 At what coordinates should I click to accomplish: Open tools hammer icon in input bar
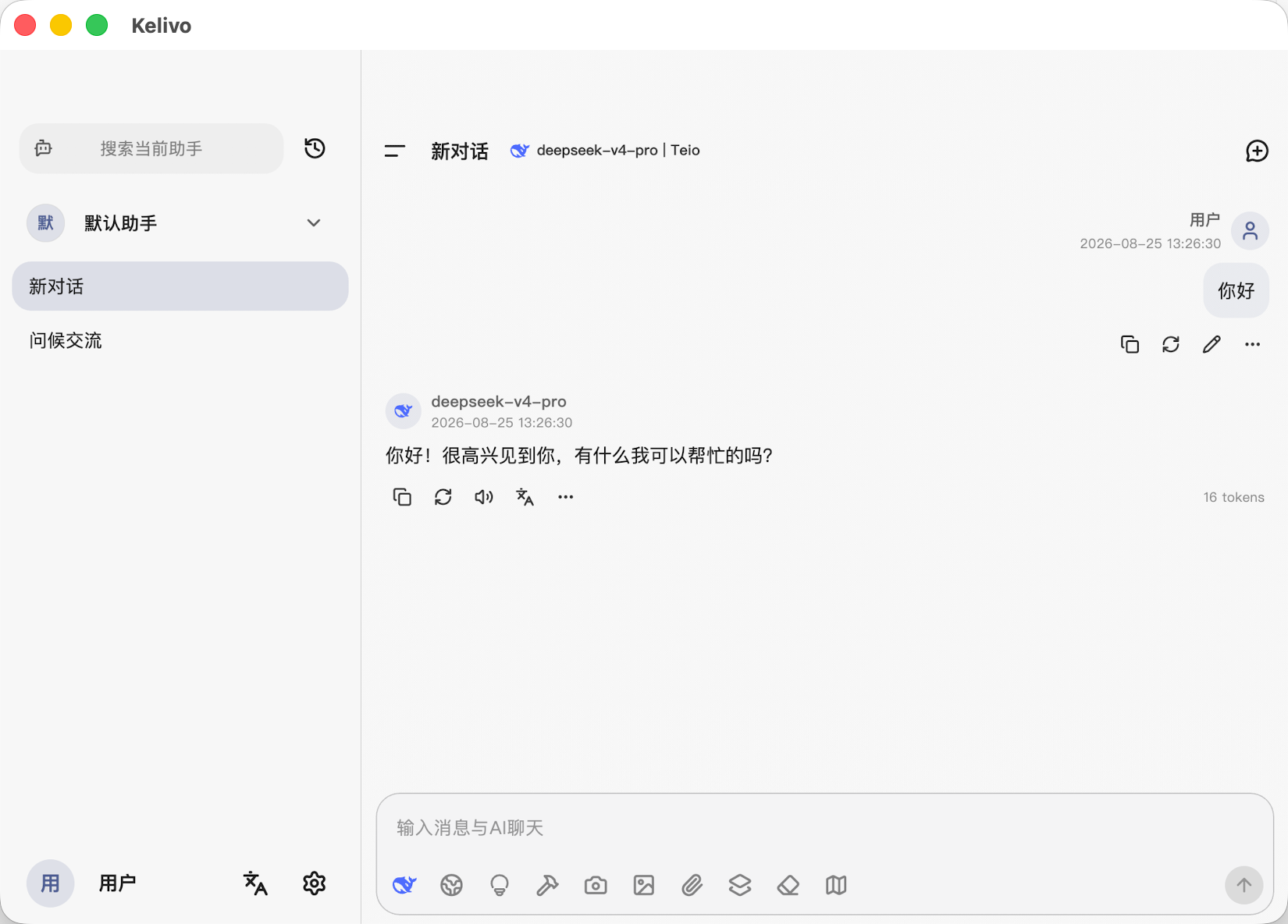[547, 885]
